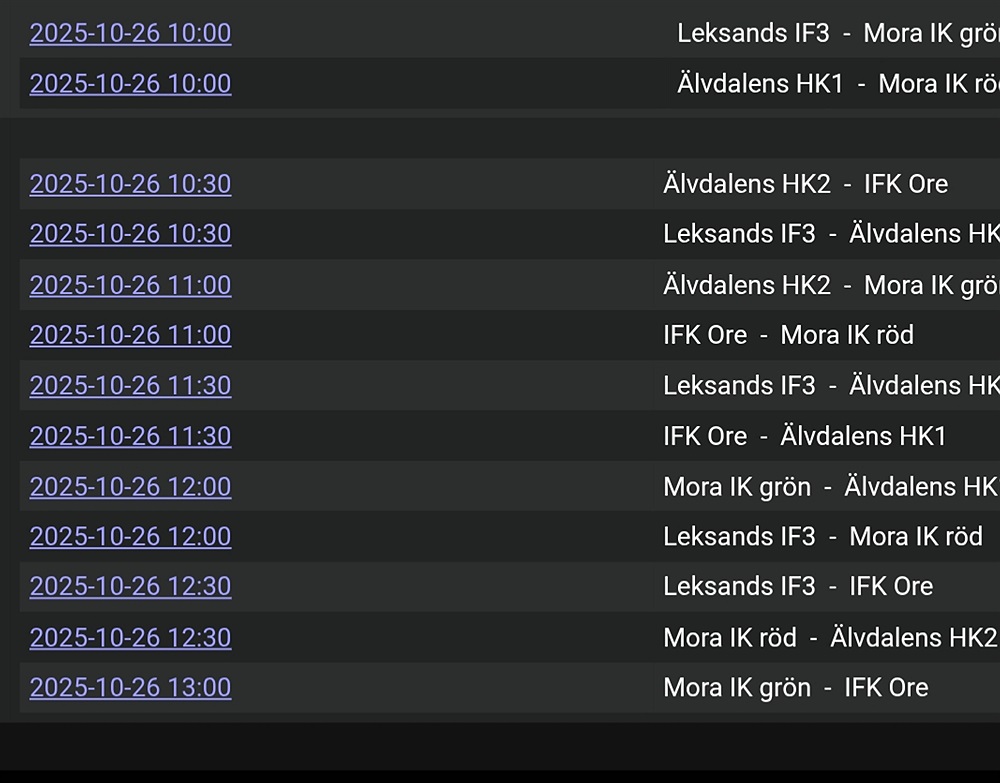Click 12:30 date link for Leksands IF3 – IFK Ore
The width and height of the screenshot is (1000, 783).
point(130,587)
